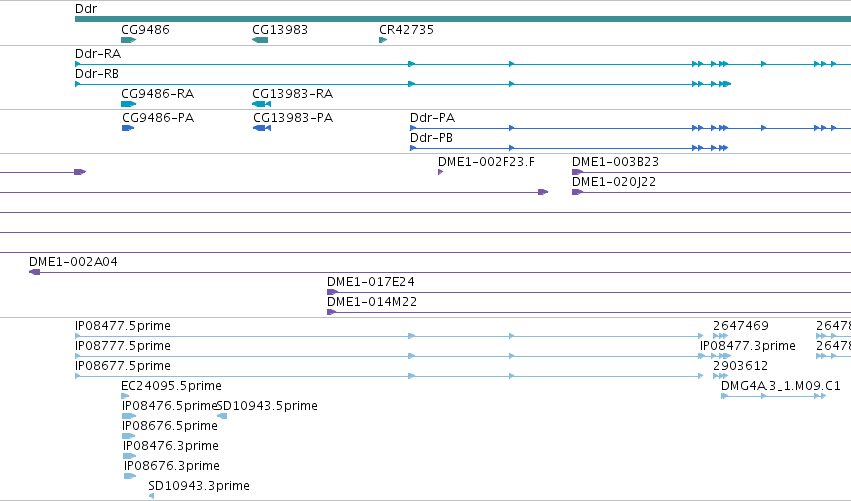Open the Ddr-RA transcript label
851x501 pixels.
coord(98,54)
